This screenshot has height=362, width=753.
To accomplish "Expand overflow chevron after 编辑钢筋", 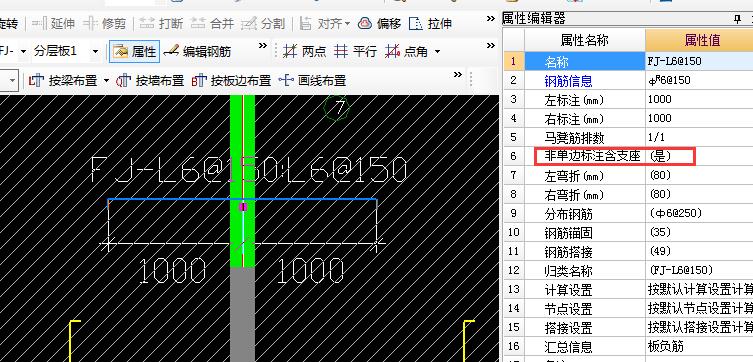I will [263, 46].
